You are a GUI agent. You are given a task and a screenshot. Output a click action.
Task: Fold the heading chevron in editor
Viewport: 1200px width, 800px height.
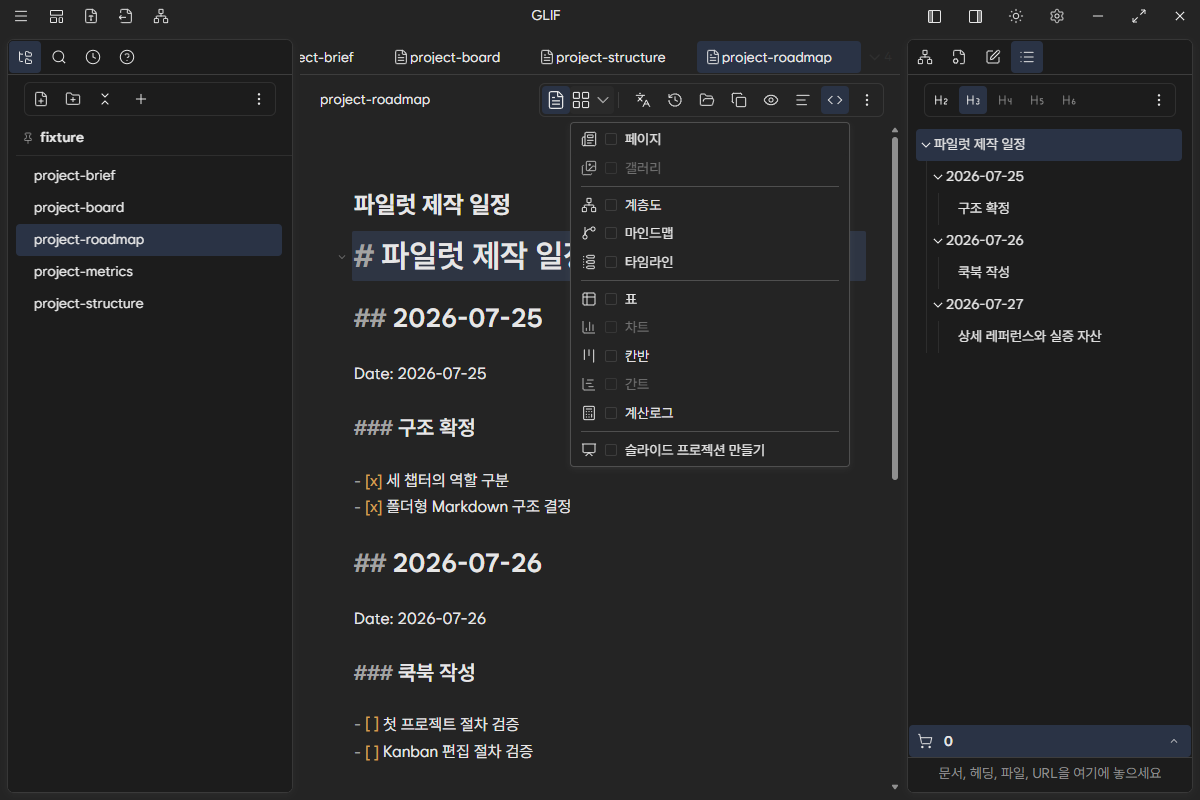341,257
